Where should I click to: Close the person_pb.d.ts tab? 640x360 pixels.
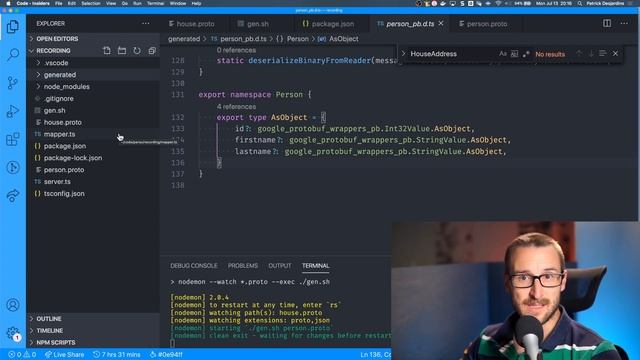tap(441, 24)
